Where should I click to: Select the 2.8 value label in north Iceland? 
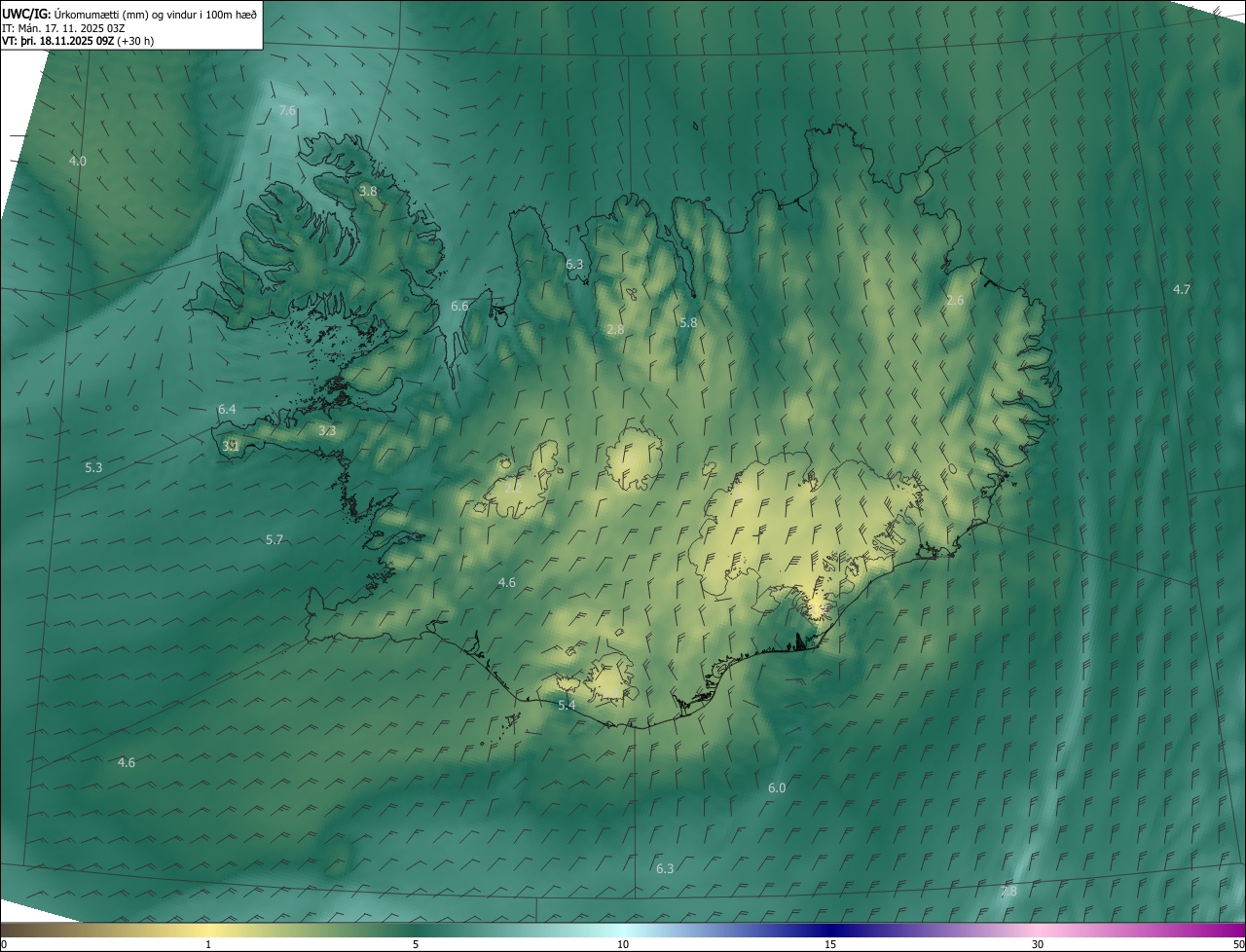pyautogui.click(x=615, y=330)
